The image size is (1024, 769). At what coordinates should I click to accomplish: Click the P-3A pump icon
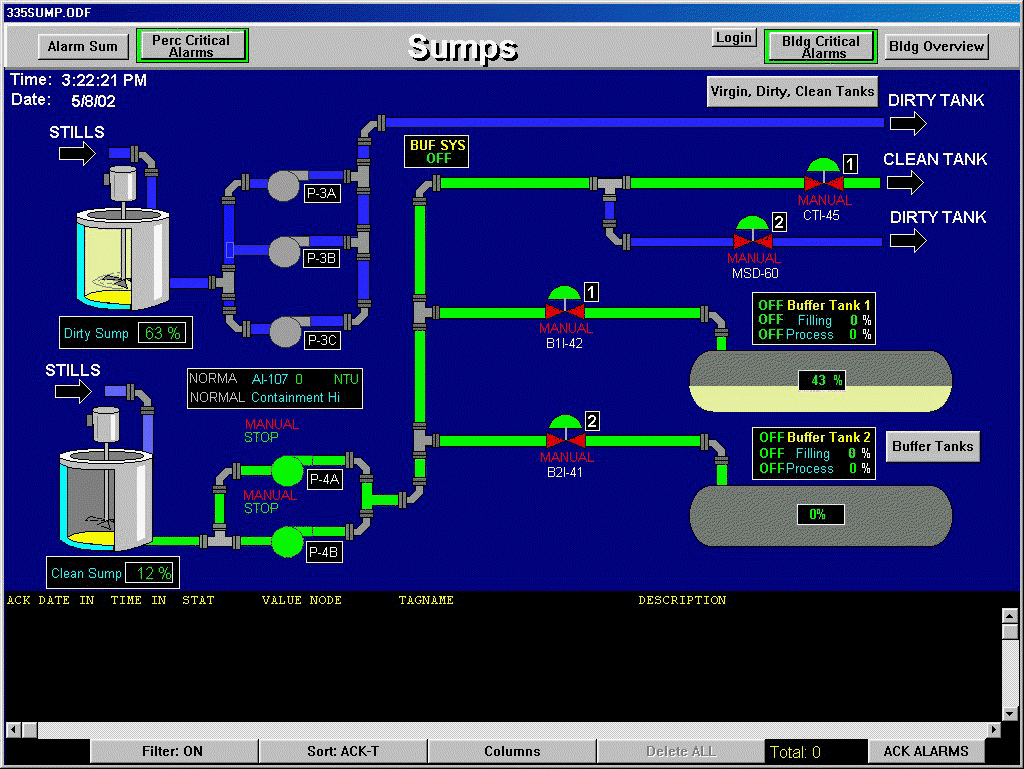tap(284, 185)
